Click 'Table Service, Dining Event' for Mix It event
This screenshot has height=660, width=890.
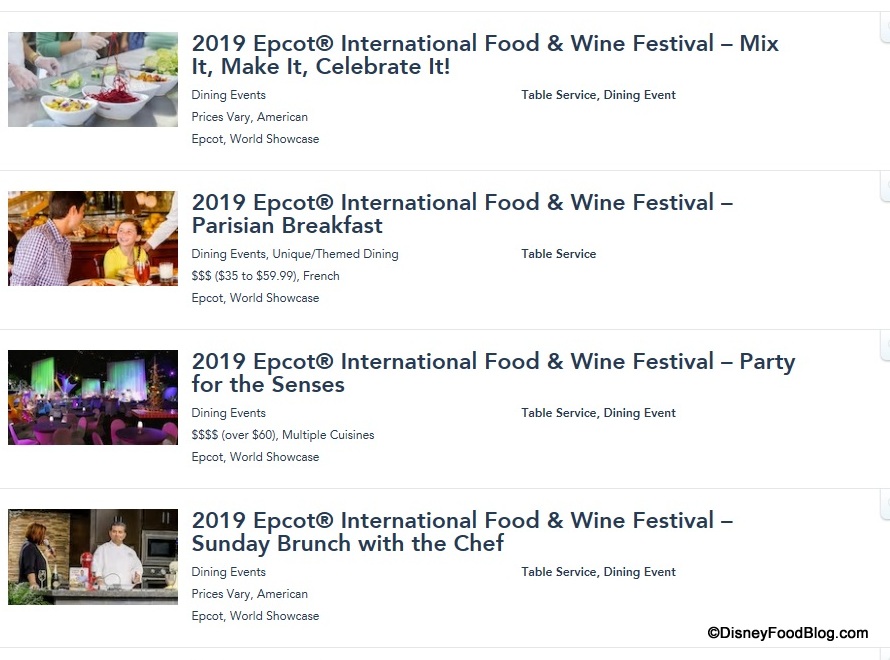598,95
